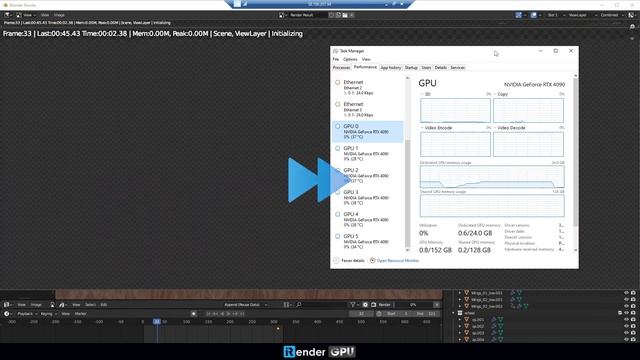This screenshot has width=640, height=360.
Task: Switch to the Details tab in Task Manager
Action: click(x=440, y=68)
